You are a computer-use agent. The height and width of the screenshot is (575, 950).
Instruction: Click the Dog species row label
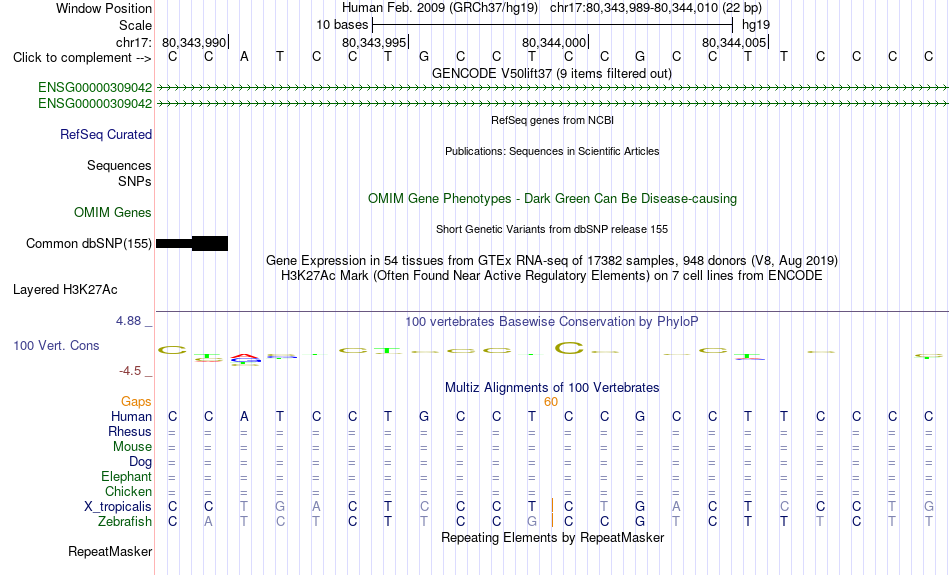click(140, 462)
